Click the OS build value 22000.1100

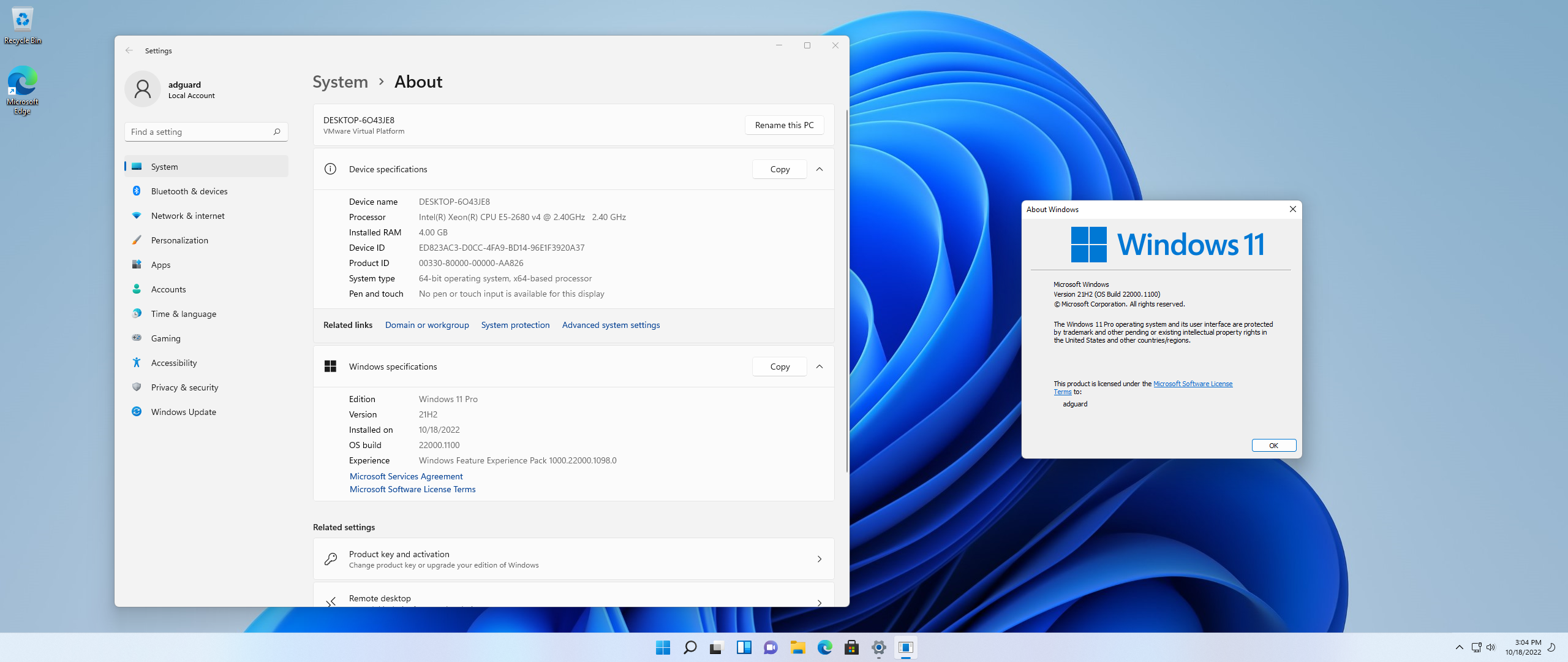[439, 445]
